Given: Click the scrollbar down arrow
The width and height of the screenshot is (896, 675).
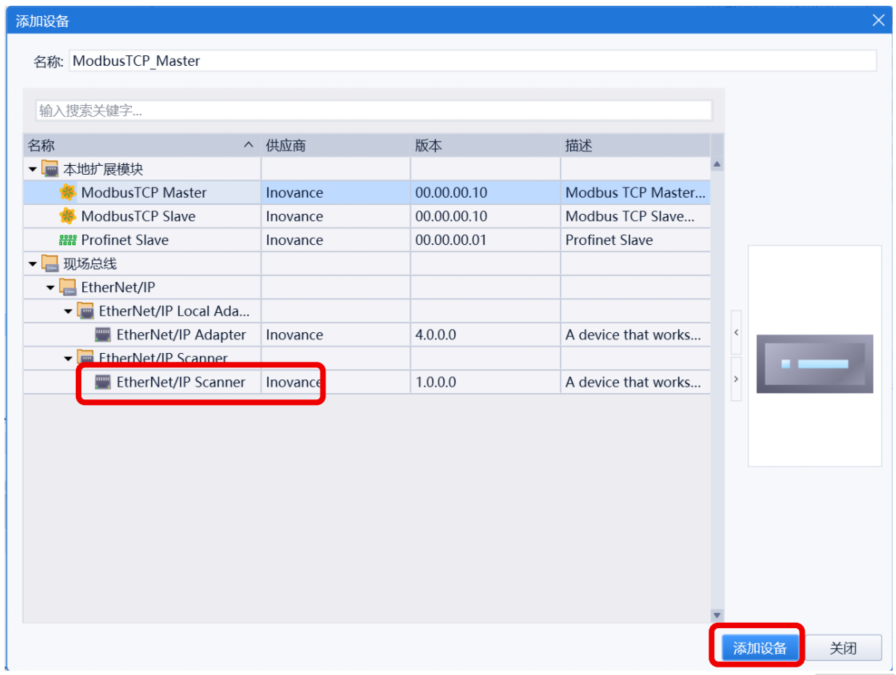Looking at the screenshot, I should [717, 615].
